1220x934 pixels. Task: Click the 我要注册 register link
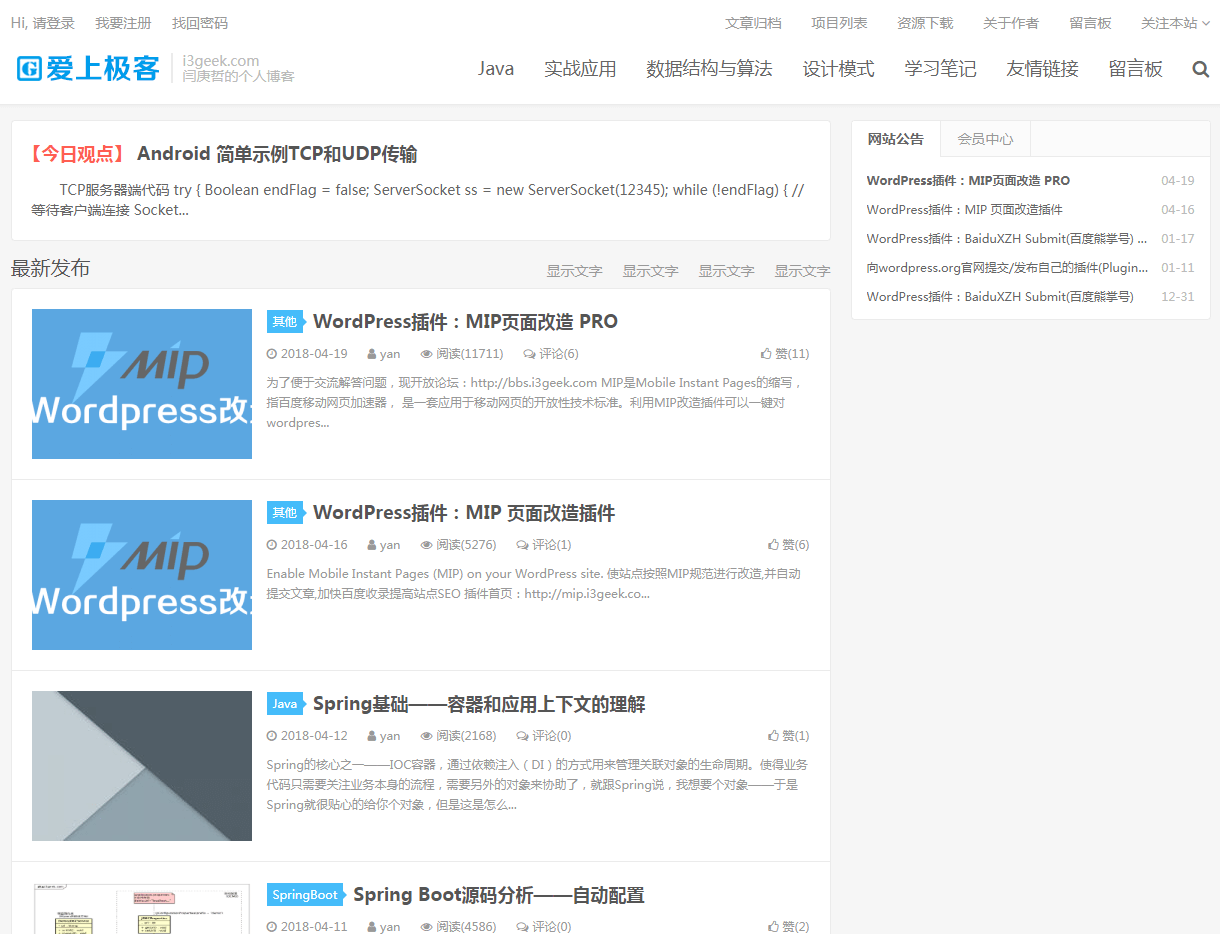pos(123,23)
